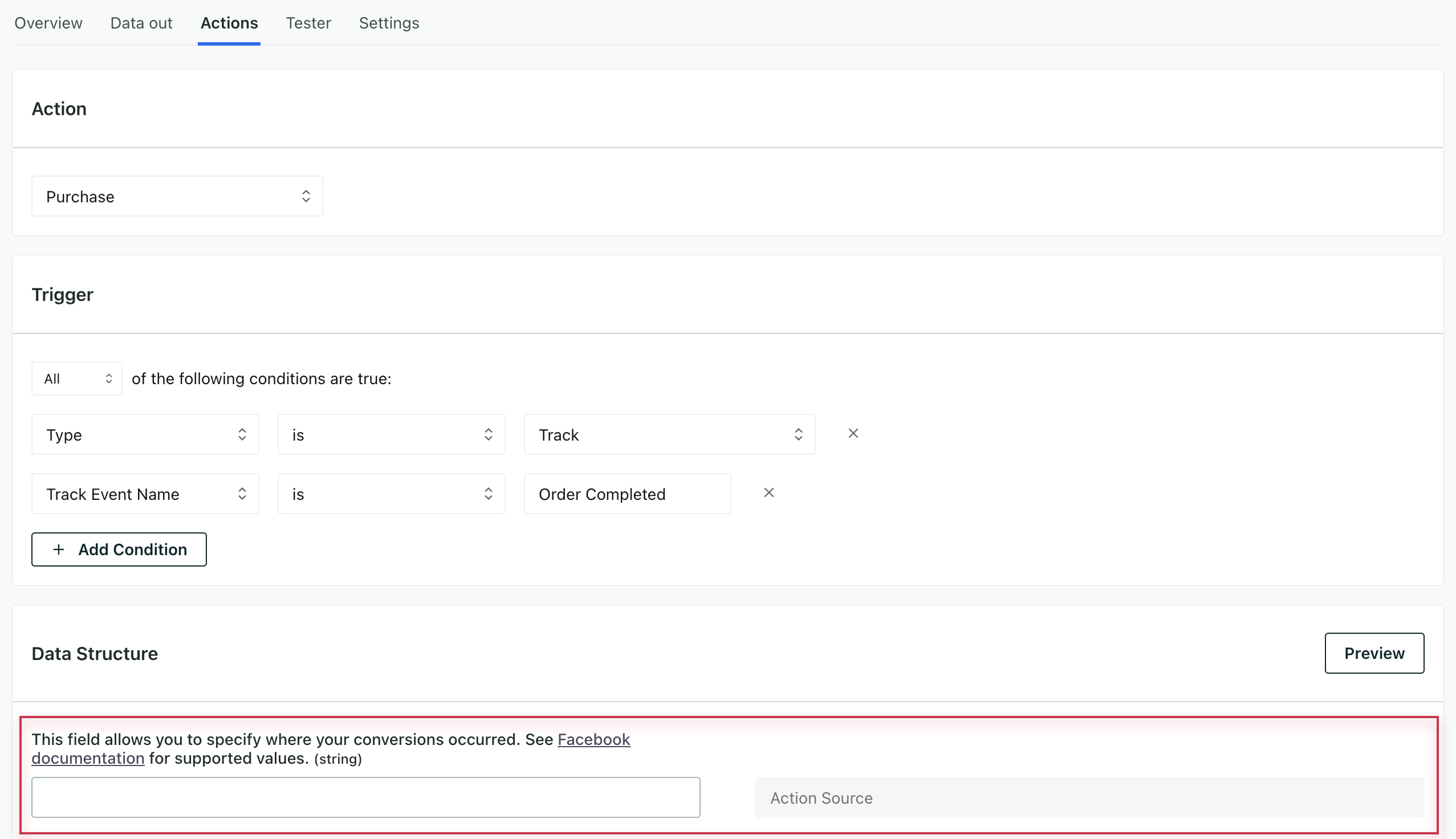Expand the Track value dropdown
Viewport: 1456px width, 839px height.
[797, 434]
